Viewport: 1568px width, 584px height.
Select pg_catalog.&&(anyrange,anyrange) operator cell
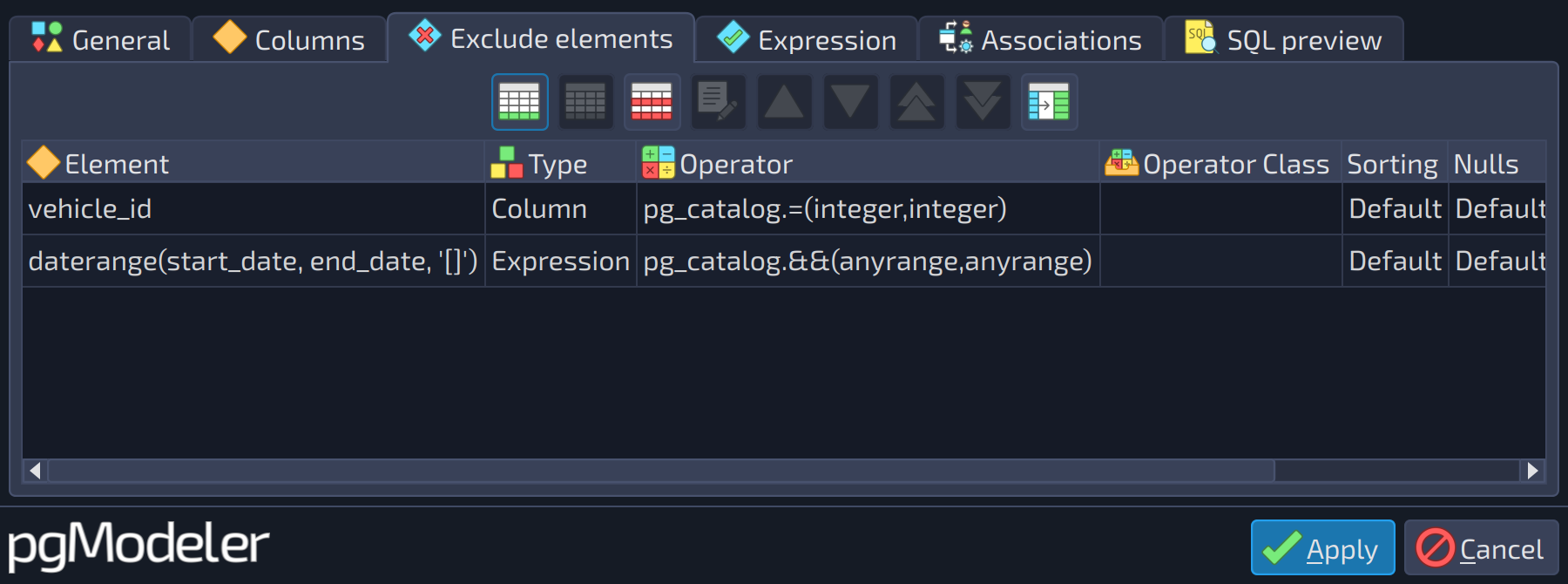tap(868, 261)
